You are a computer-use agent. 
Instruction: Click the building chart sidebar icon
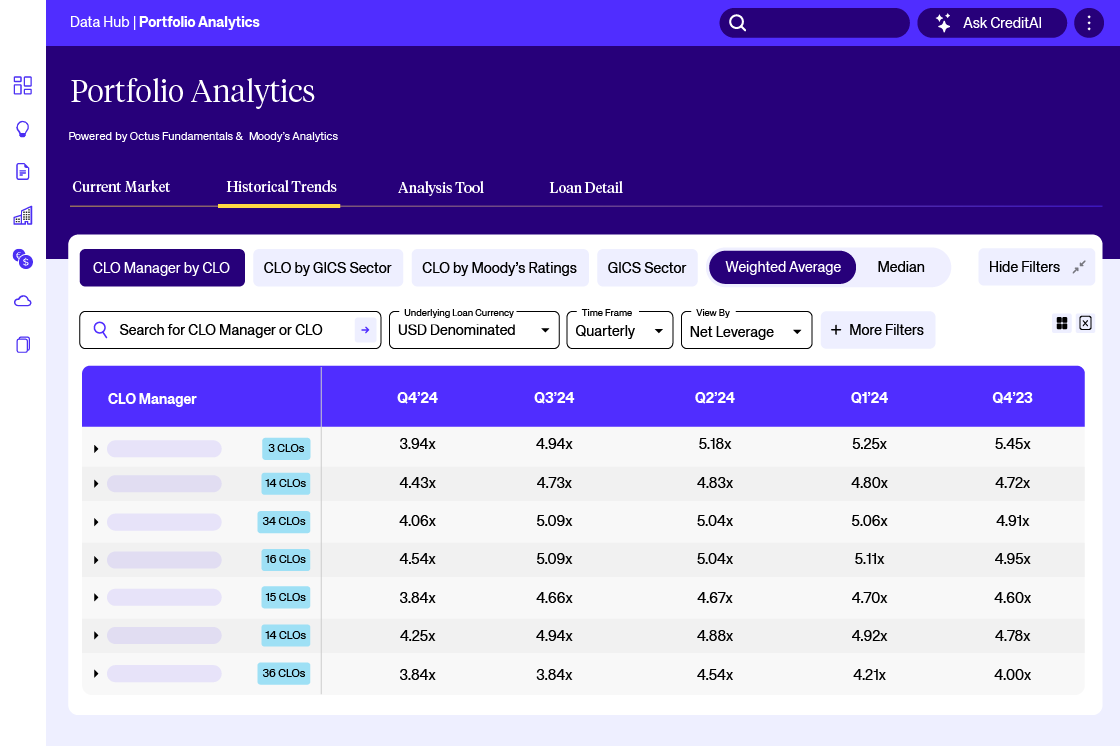[x=23, y=216]
